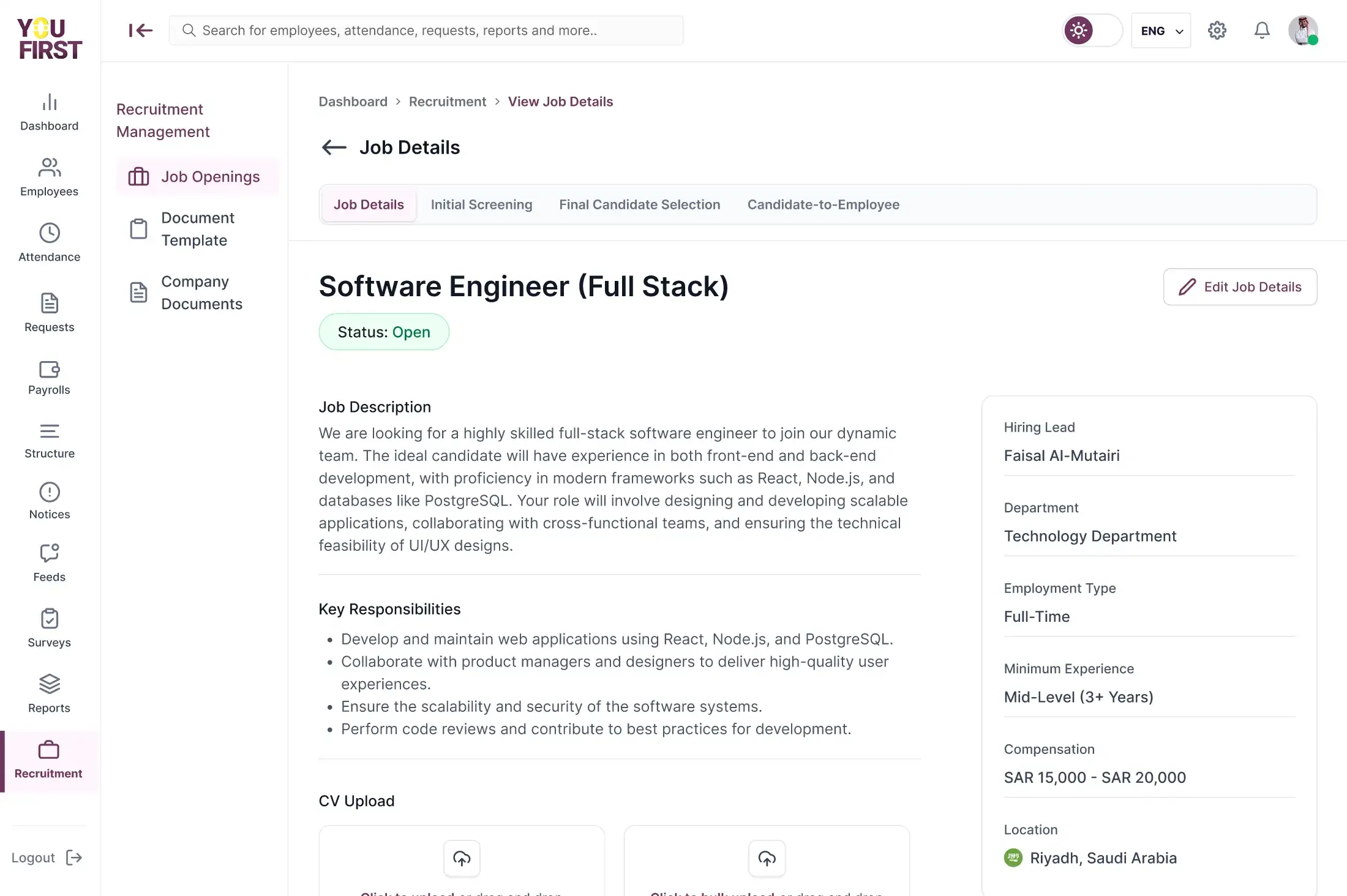Open the Notices alert icon

point(49,492)
